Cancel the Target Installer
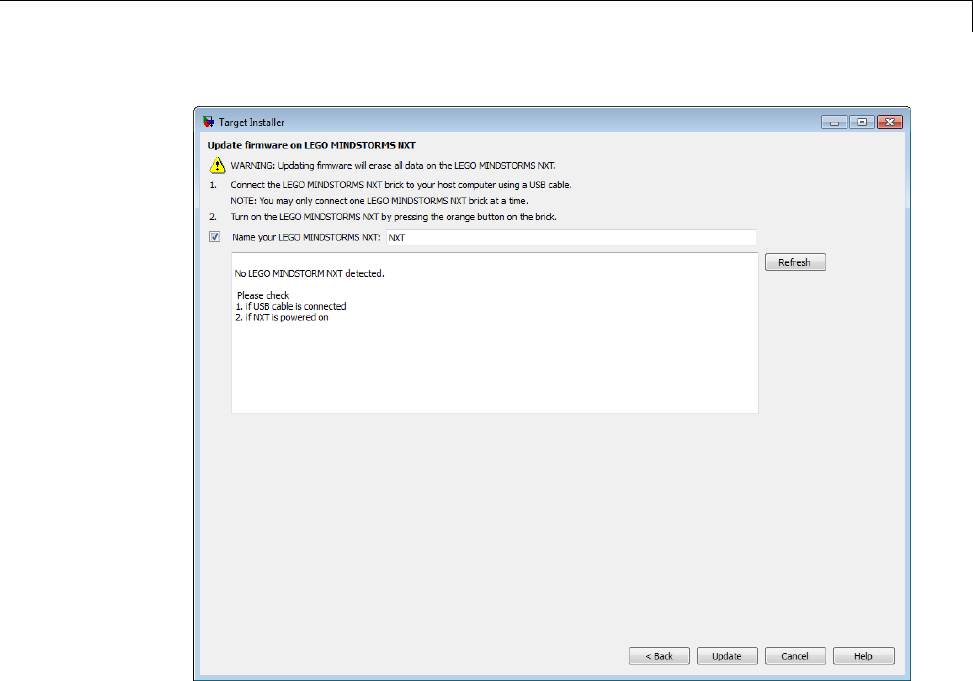 pos(795,656)
